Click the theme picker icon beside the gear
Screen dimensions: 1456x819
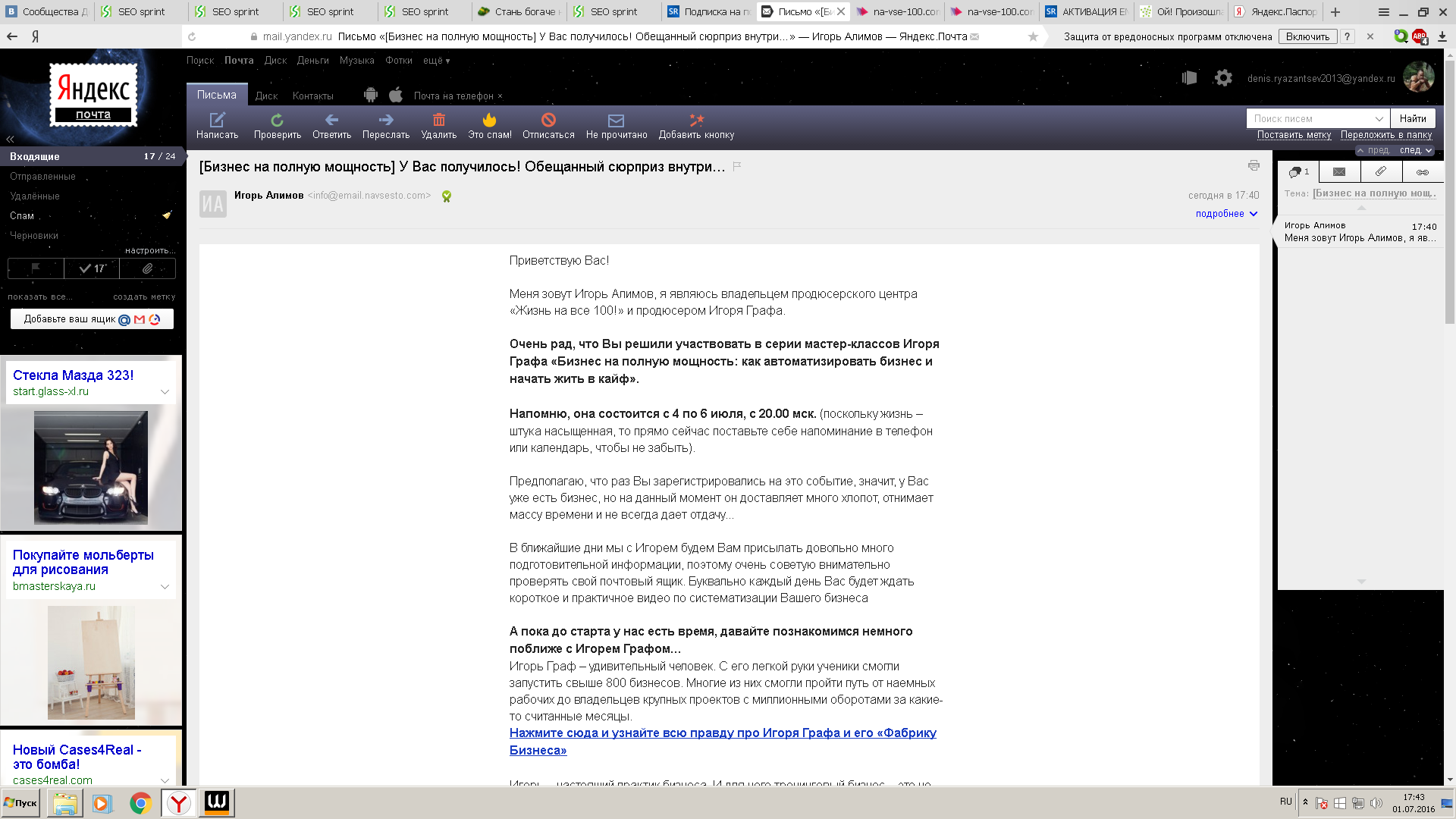[1189, 77]
